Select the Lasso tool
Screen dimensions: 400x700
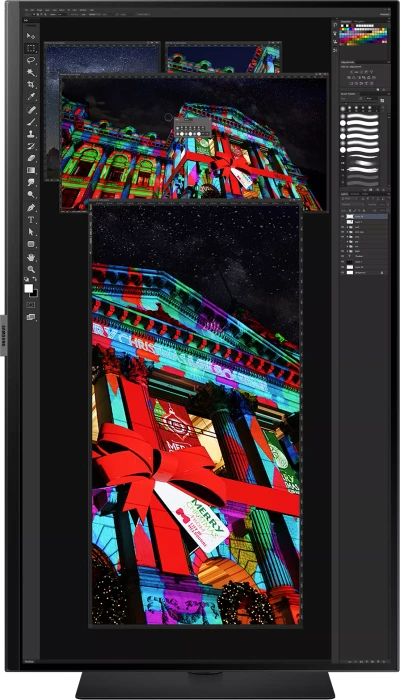[x=31, y=60]
